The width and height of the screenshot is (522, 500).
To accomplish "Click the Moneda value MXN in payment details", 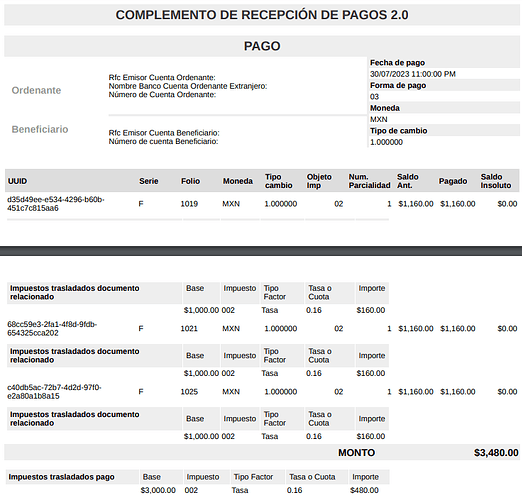I will [x=379, y=119].
